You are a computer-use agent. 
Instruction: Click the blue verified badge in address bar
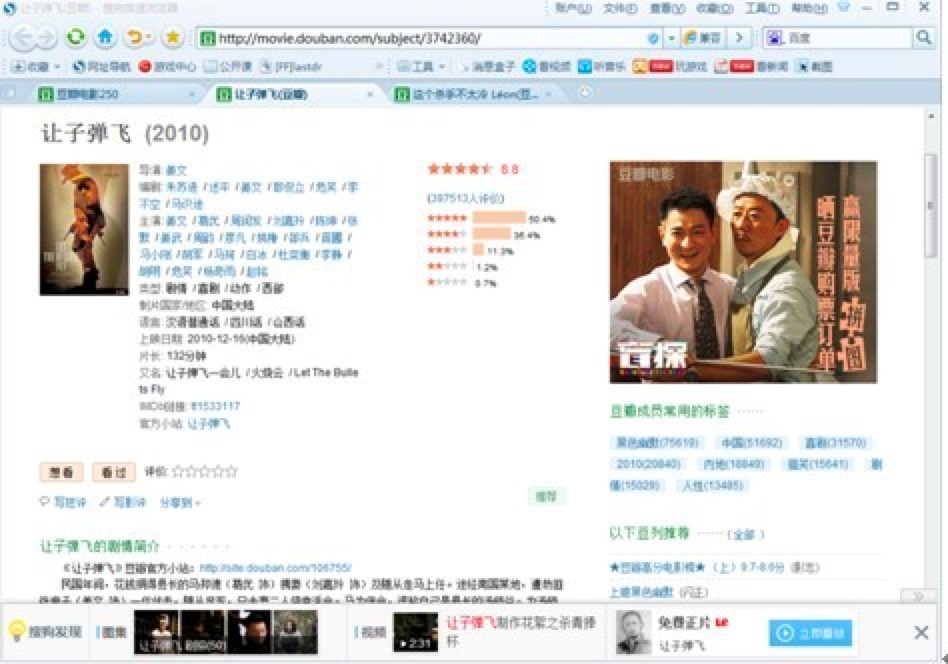653,39
